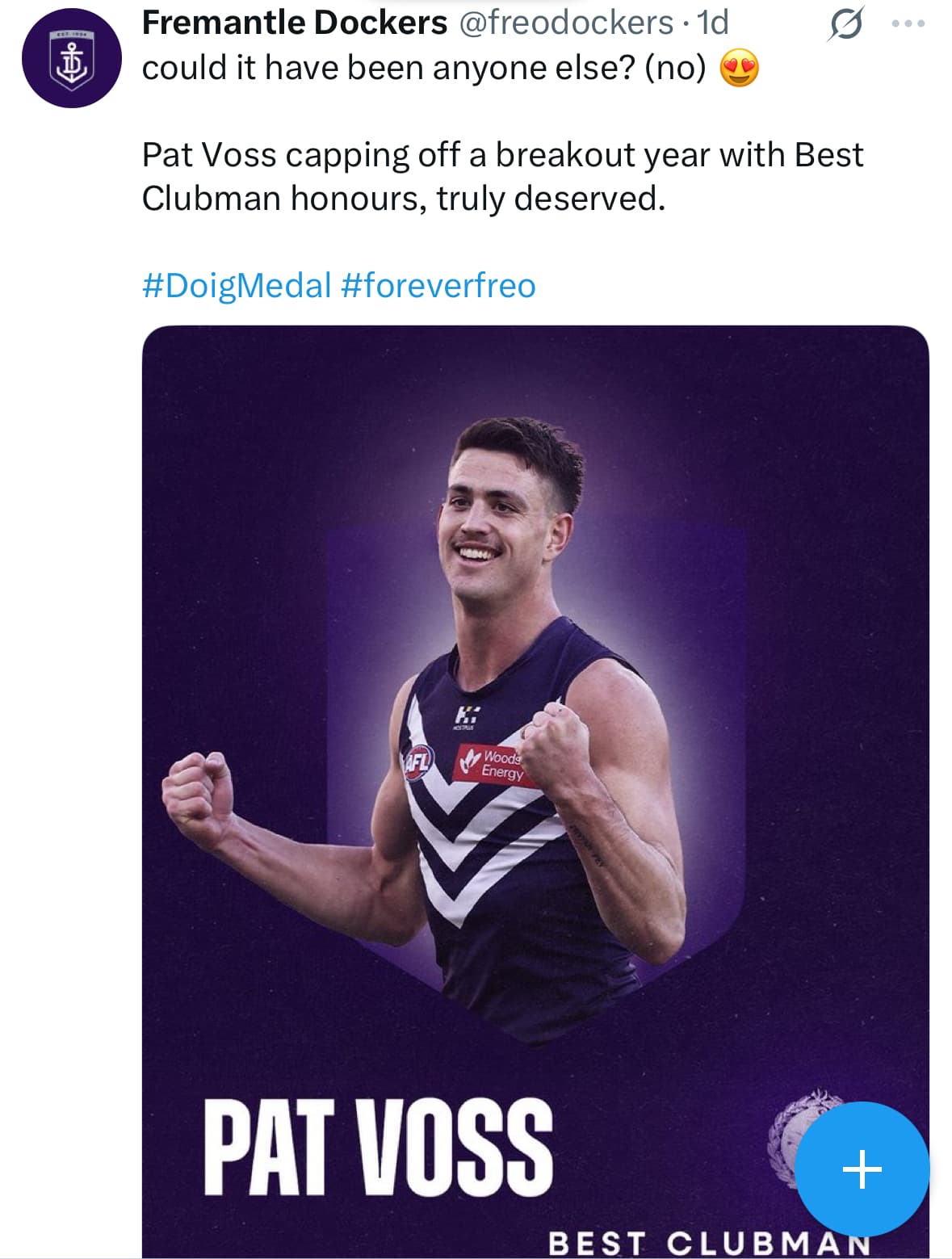Click the heart-eyes emoji in the post
This screenshot has width=952, height=1259.
(x=740, y=68)
